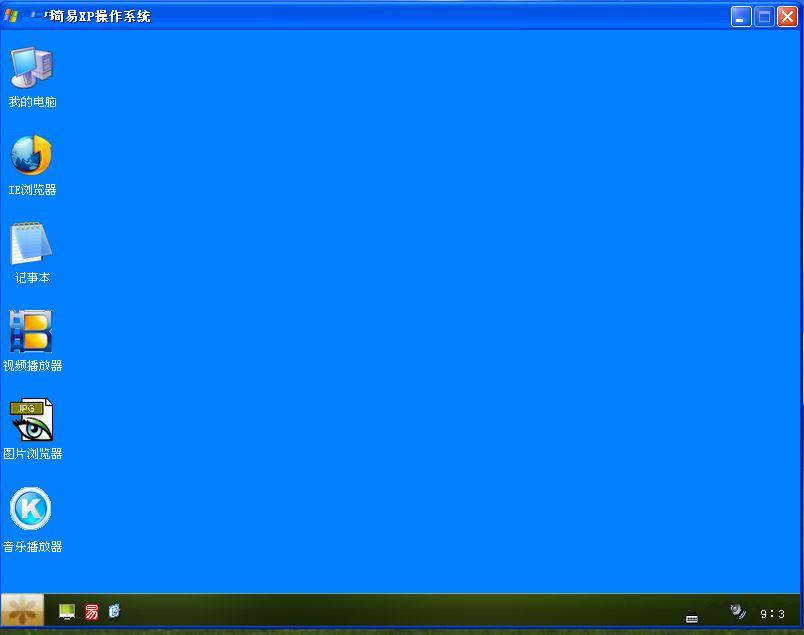Select the 视频播放器 video player icon
The image size is (804, 635).
click(32, 332)
